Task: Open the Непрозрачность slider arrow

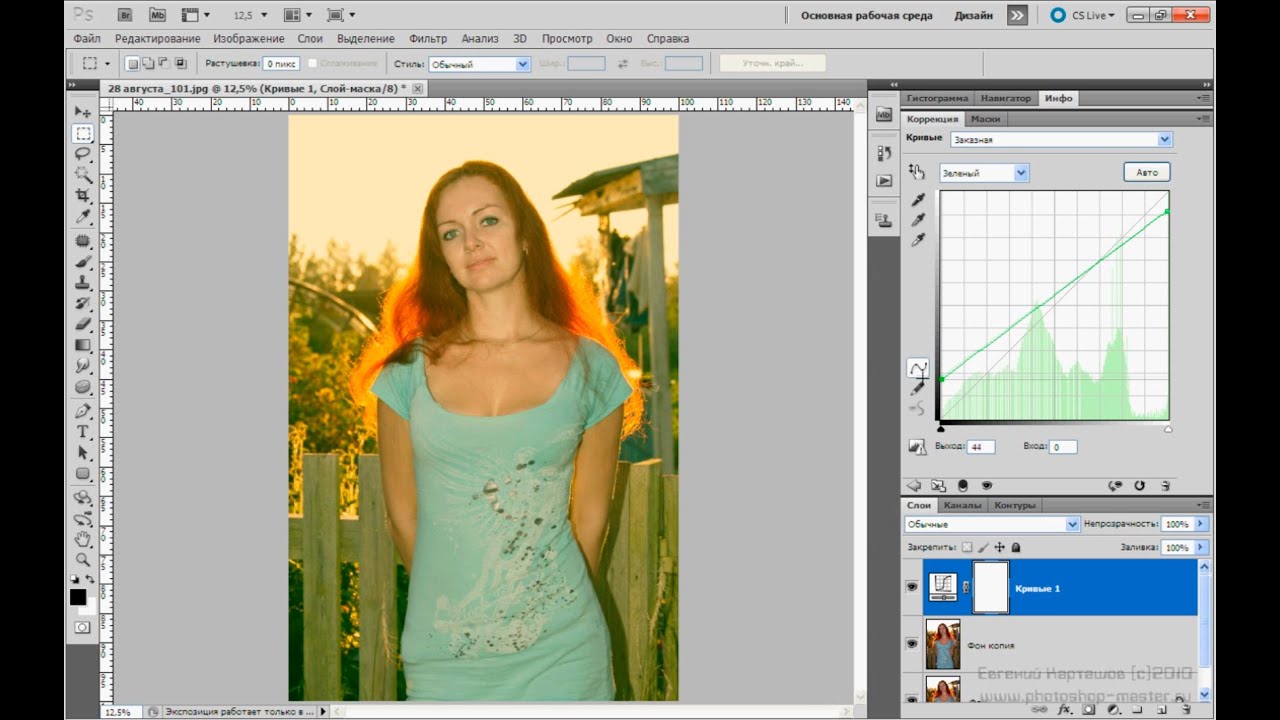Action: (x=1201, y=524)
